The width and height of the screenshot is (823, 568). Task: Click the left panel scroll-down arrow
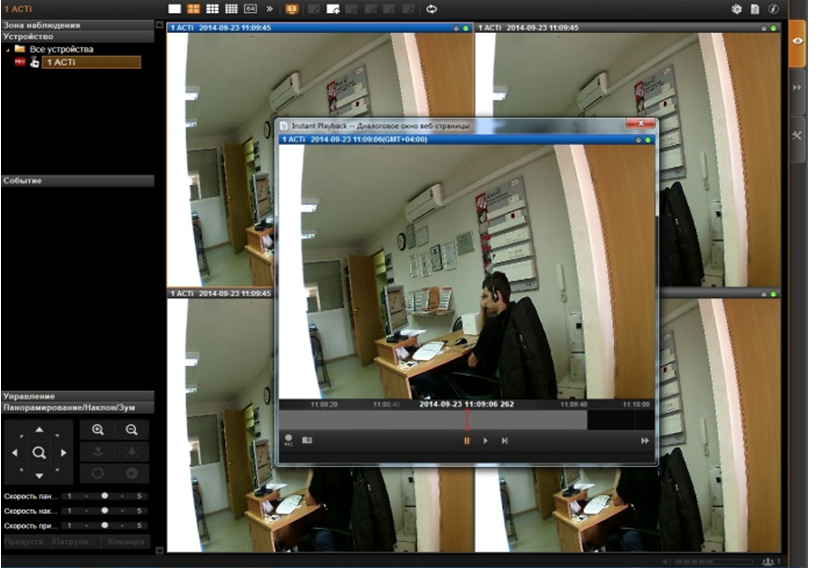[x=160, y=550]
